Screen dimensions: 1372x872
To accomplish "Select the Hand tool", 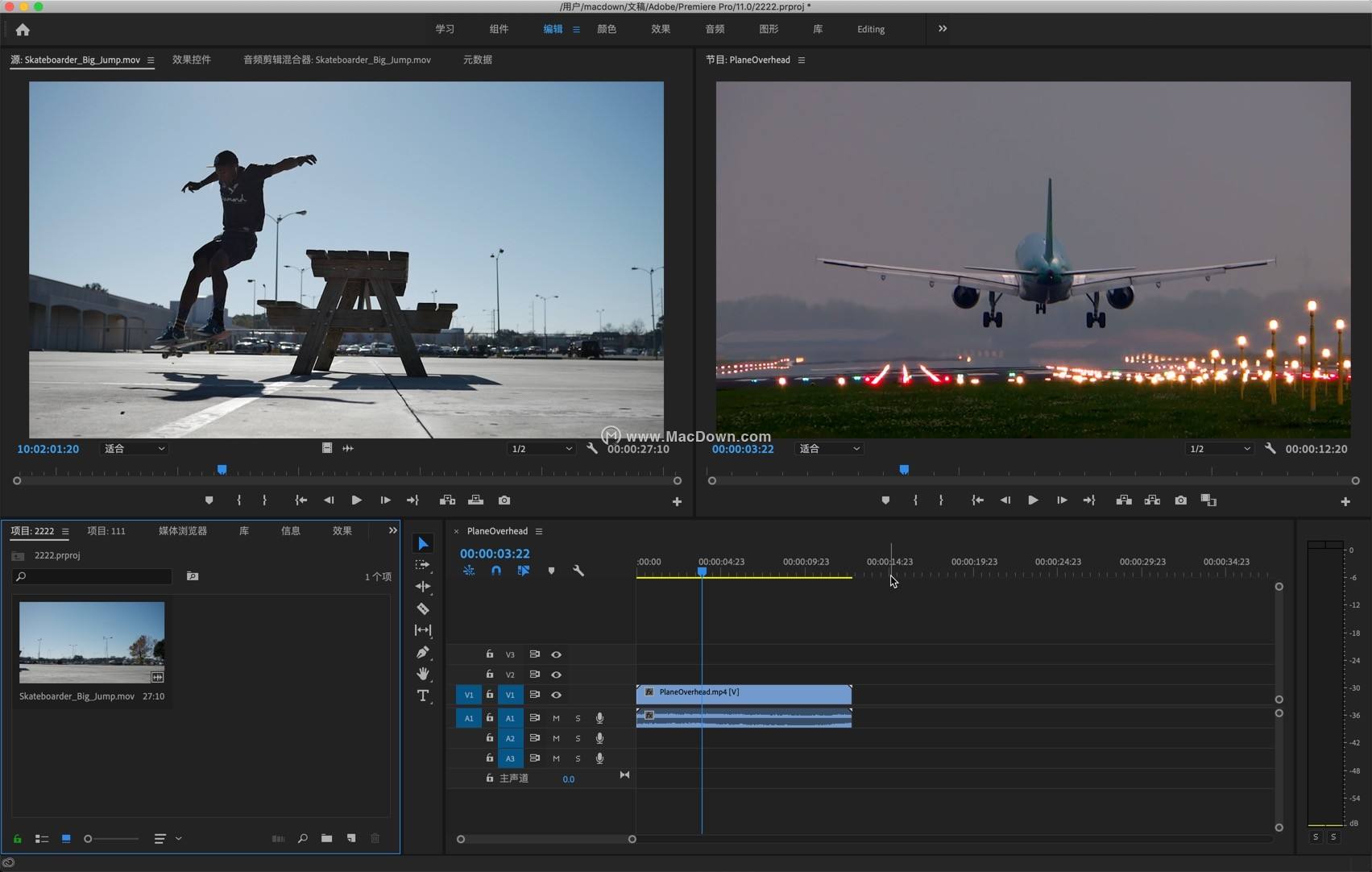I will coord(422,674).
